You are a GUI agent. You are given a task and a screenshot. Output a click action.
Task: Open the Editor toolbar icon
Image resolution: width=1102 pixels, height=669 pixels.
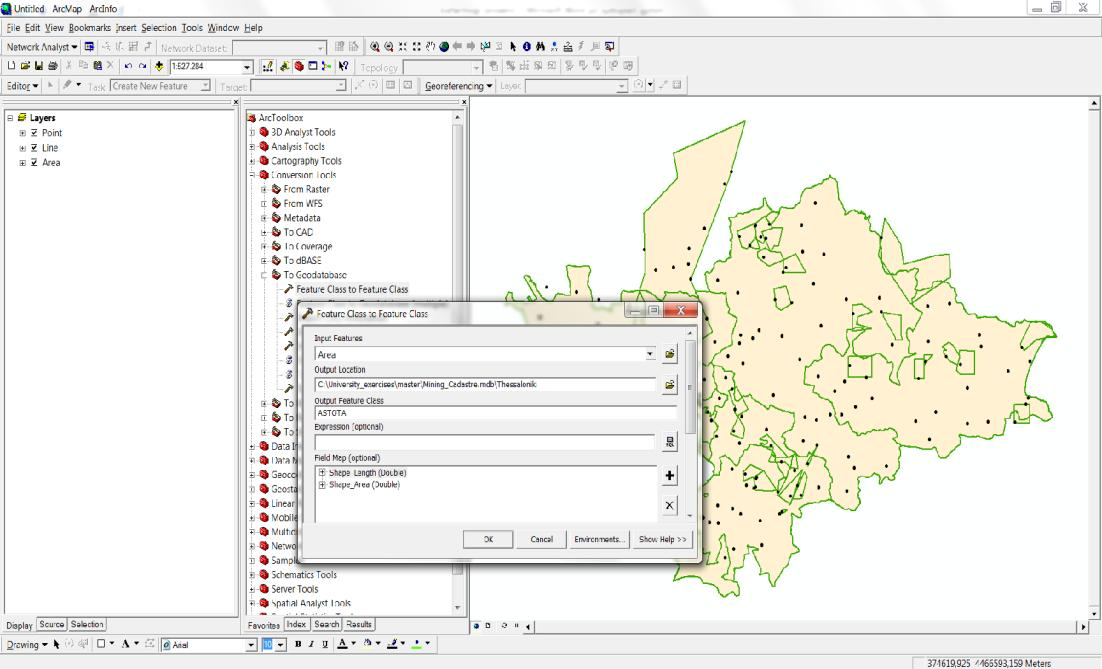(x=268, y=66)
